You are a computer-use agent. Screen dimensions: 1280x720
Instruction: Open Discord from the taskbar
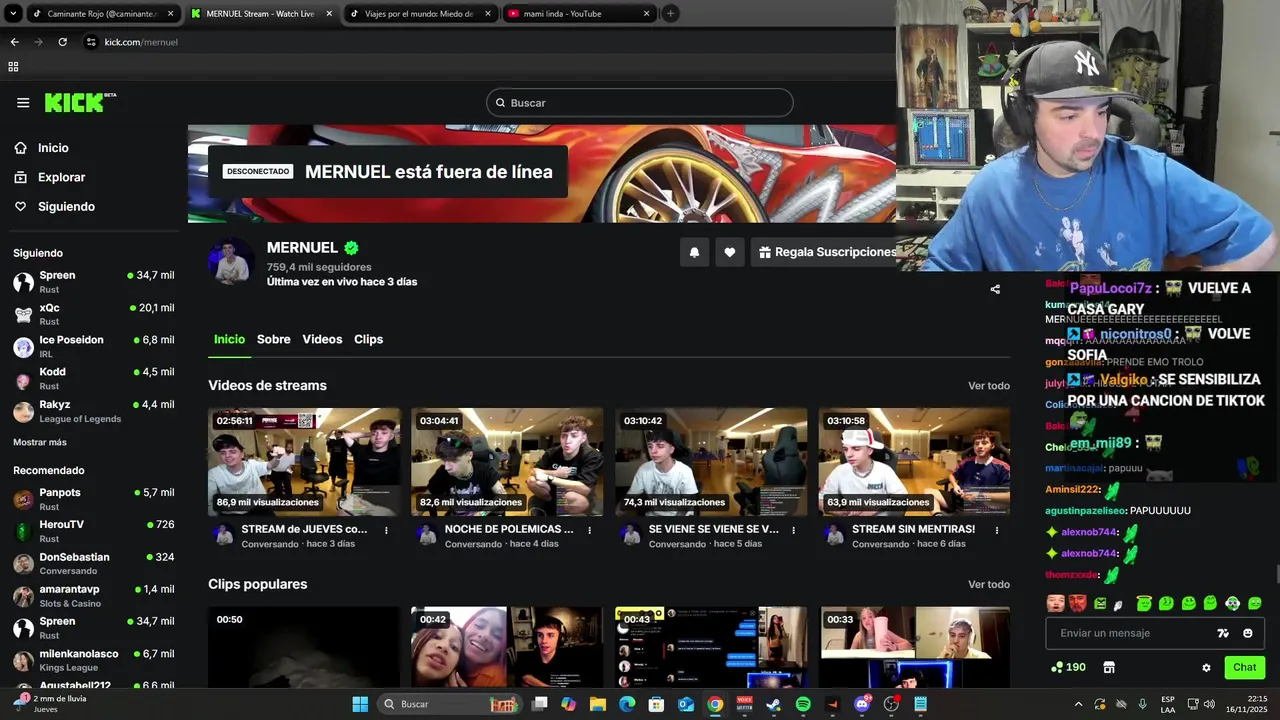(x=862, y=704)
